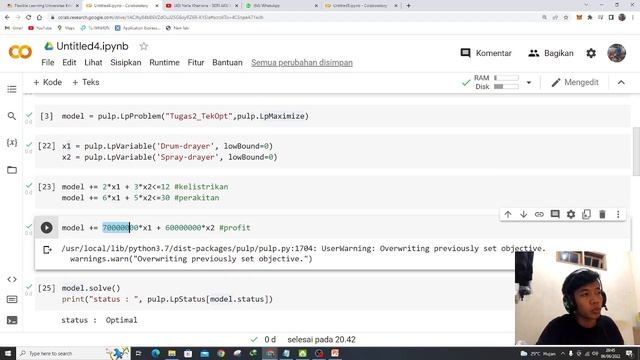Go to the Colab home logo
Image resolution: width=640 pixels, height=360 pixels.
[20, 52]
